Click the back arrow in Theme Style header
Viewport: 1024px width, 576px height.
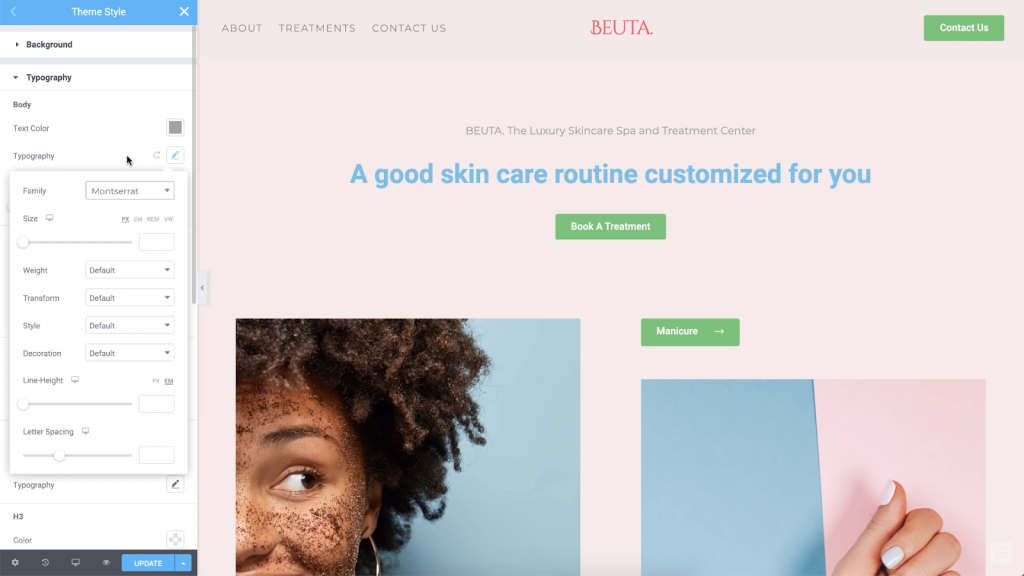pos(13,12)
